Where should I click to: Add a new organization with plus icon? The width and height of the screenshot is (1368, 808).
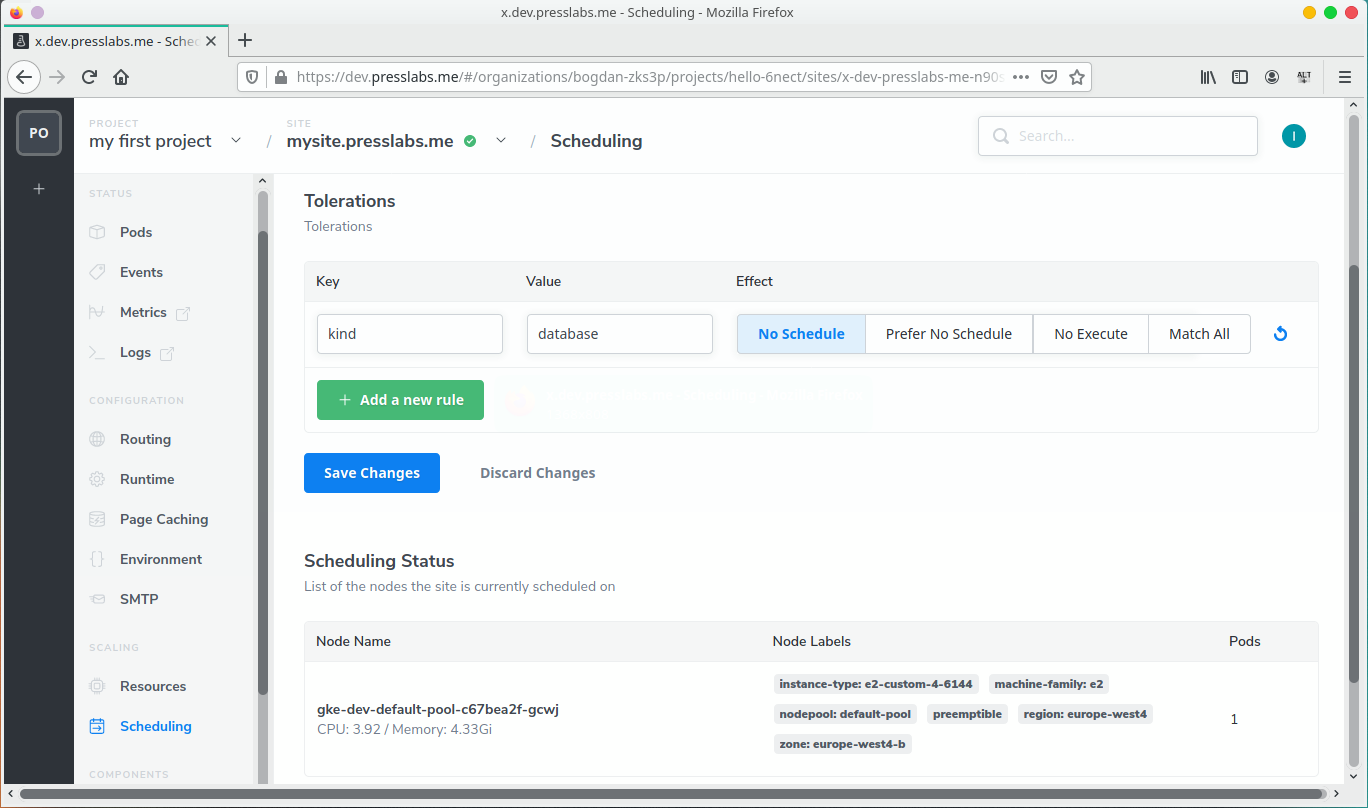click(39, 188)
